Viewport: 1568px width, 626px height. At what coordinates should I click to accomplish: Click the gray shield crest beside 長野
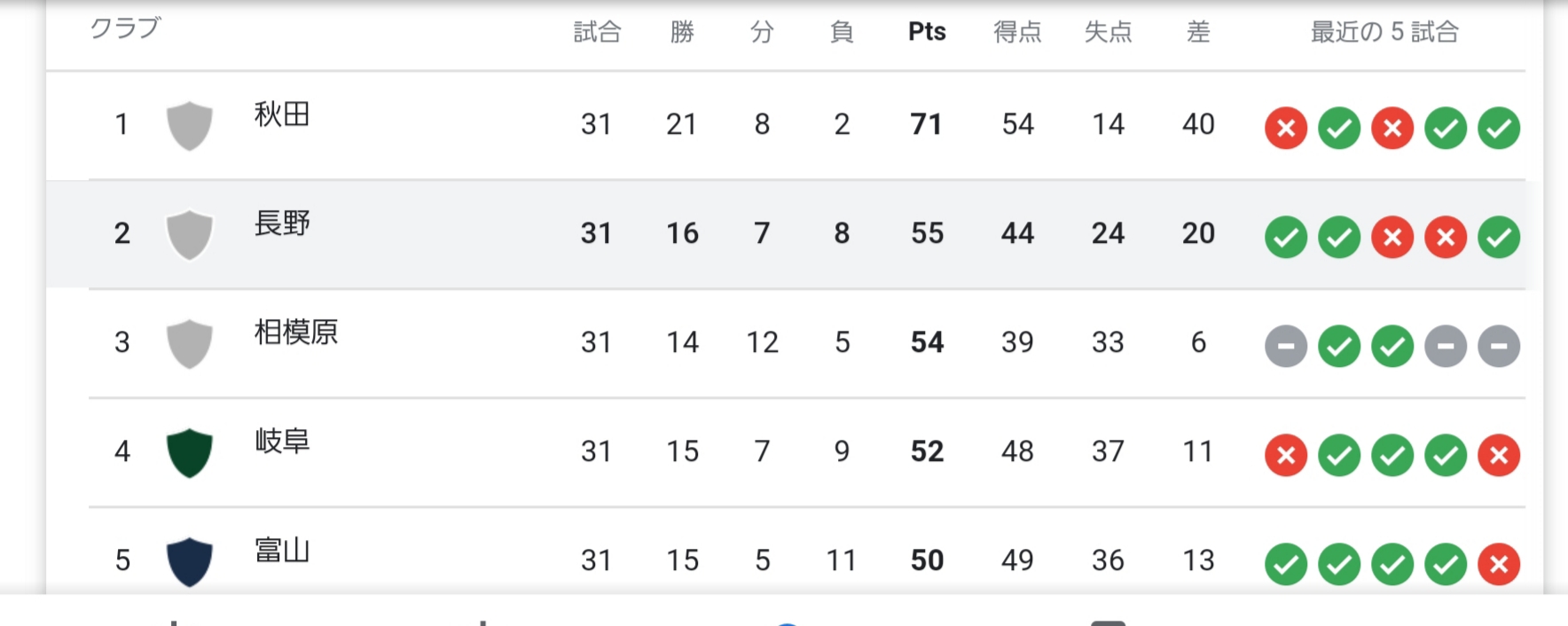189,234
